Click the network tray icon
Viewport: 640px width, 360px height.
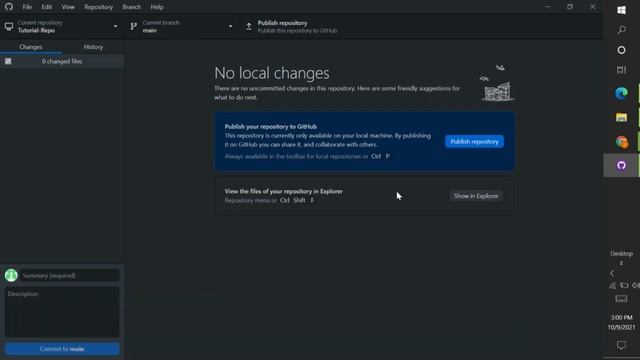click(612, 285)
